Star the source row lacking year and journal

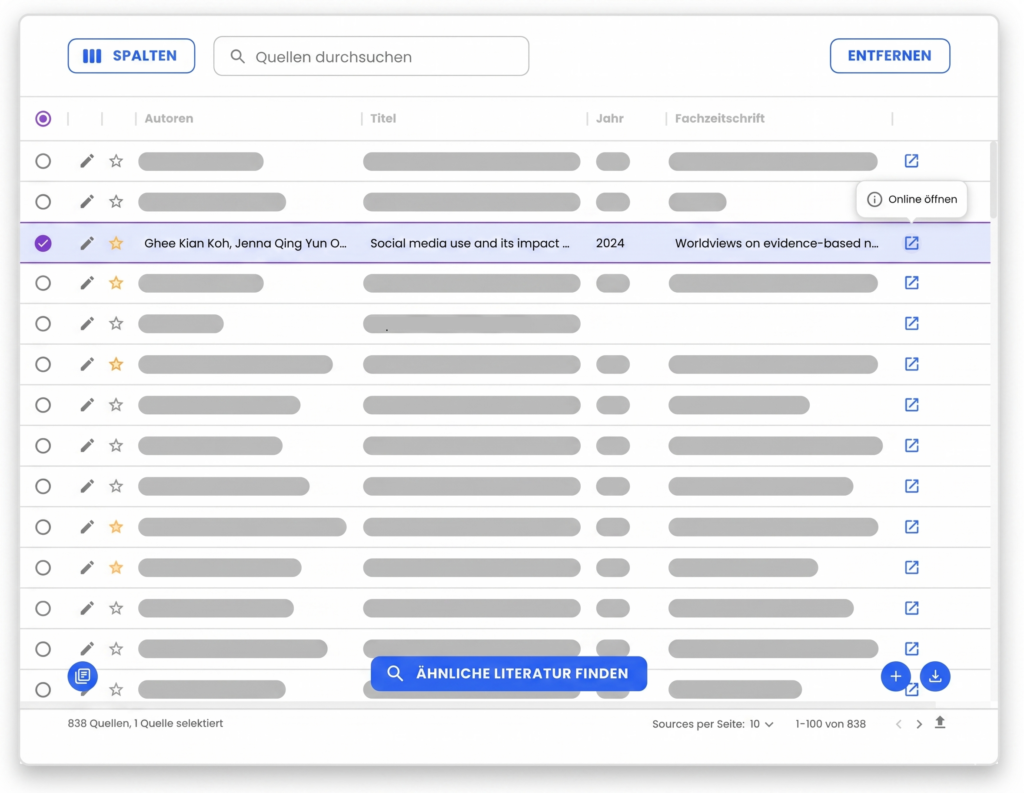(x=116, y=323)
